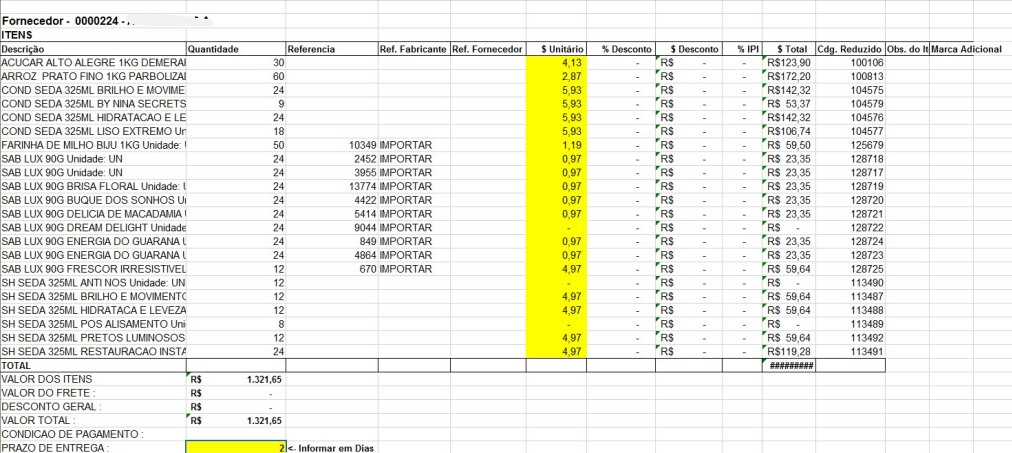Click the yellow PRAZO DE ENTREGA input cell

[x=236, y=447]
